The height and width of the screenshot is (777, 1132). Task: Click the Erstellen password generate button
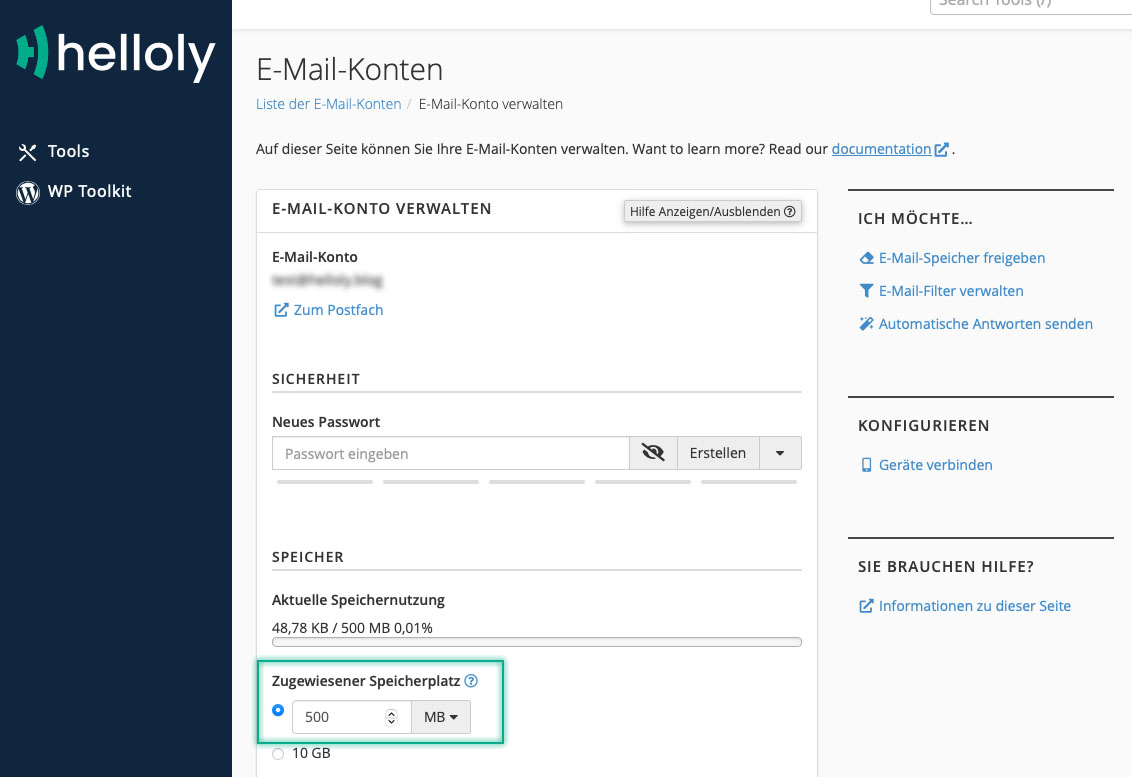[x=718, y=453]
